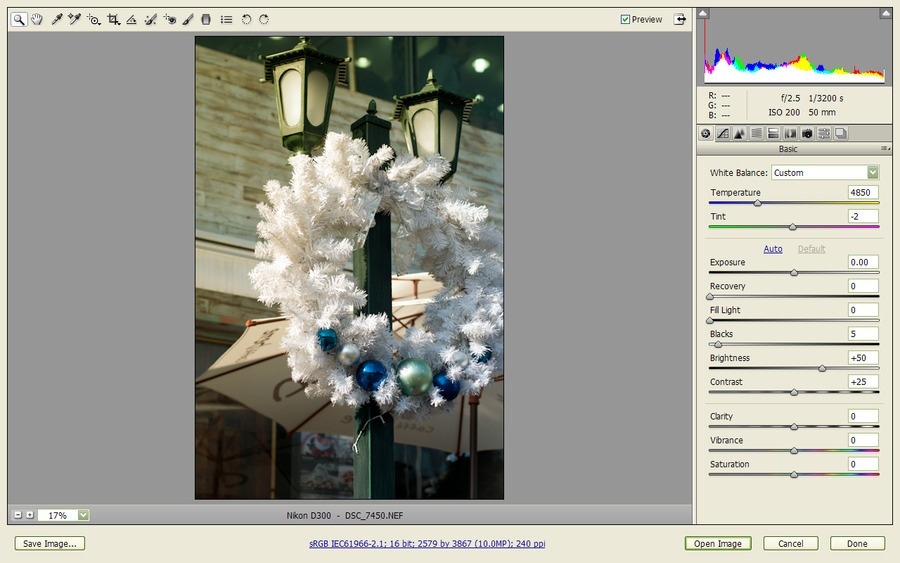Select the Crop tool

pos(113,19)
